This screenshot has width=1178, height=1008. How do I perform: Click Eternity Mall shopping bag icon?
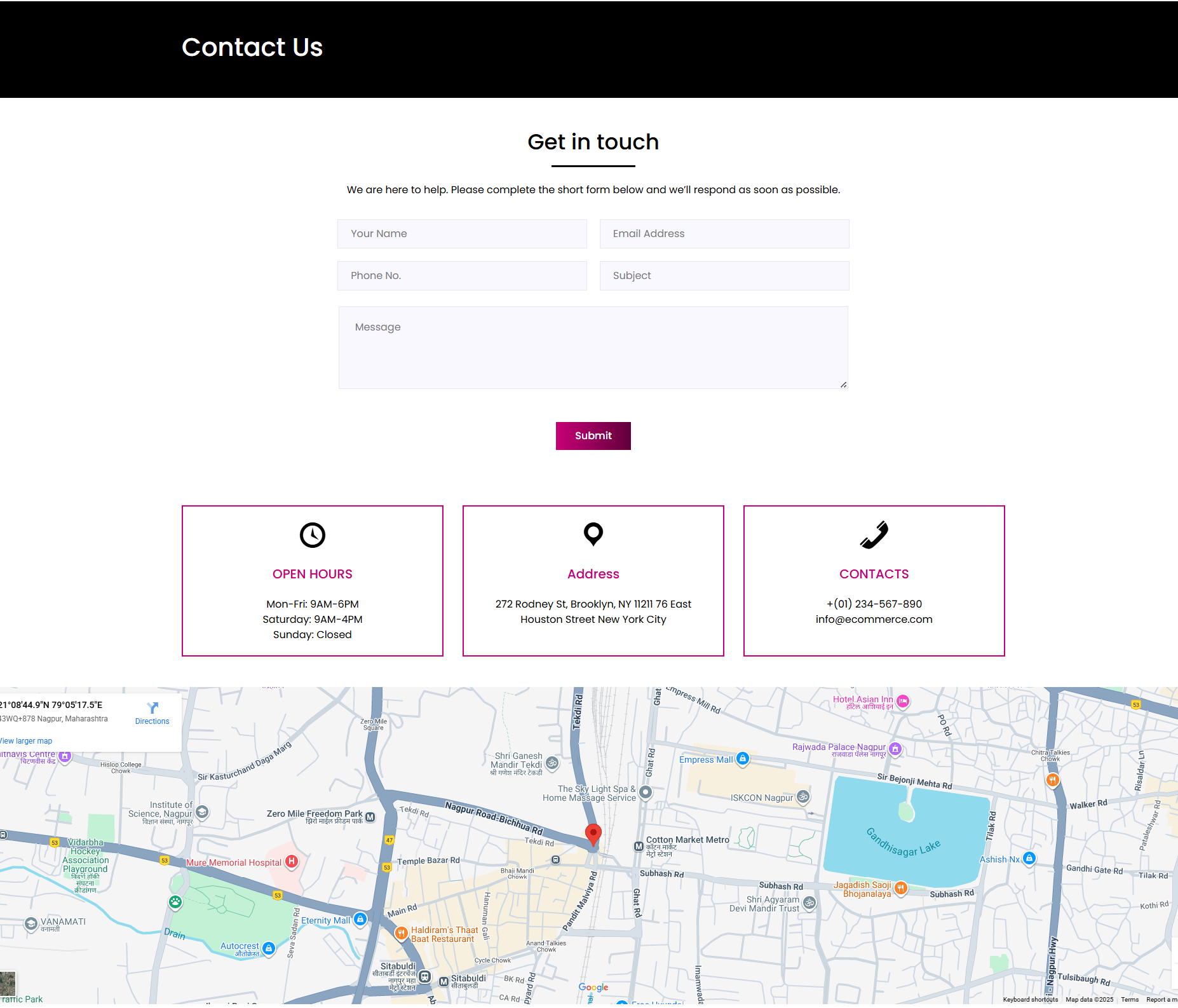pos(360,920)
